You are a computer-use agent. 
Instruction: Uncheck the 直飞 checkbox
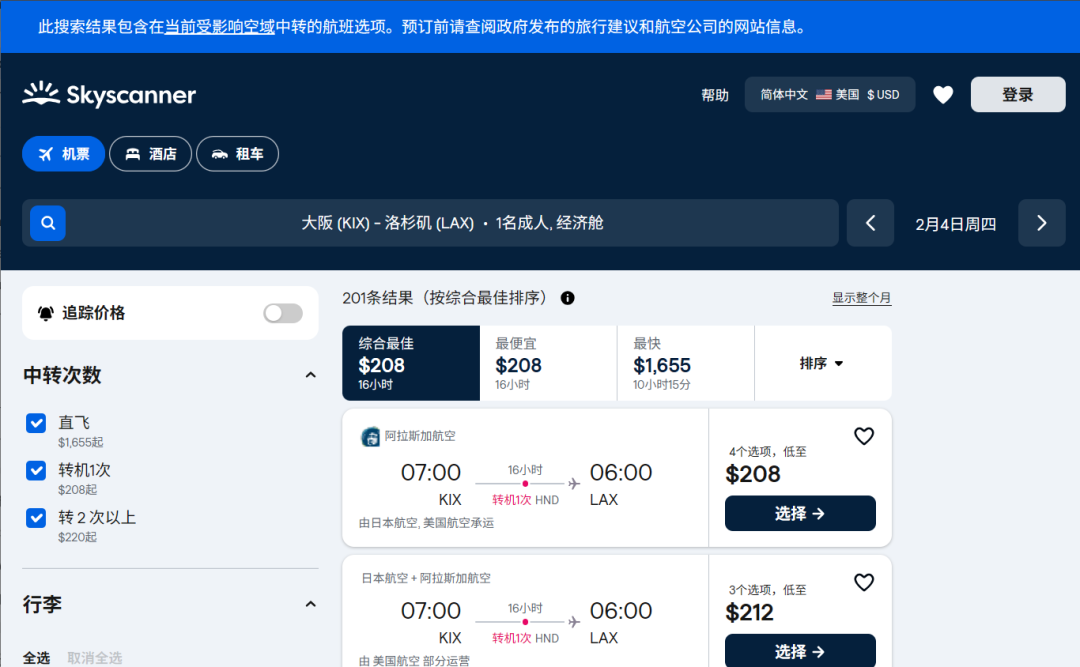pyautogui.click(x=36, y=423)
